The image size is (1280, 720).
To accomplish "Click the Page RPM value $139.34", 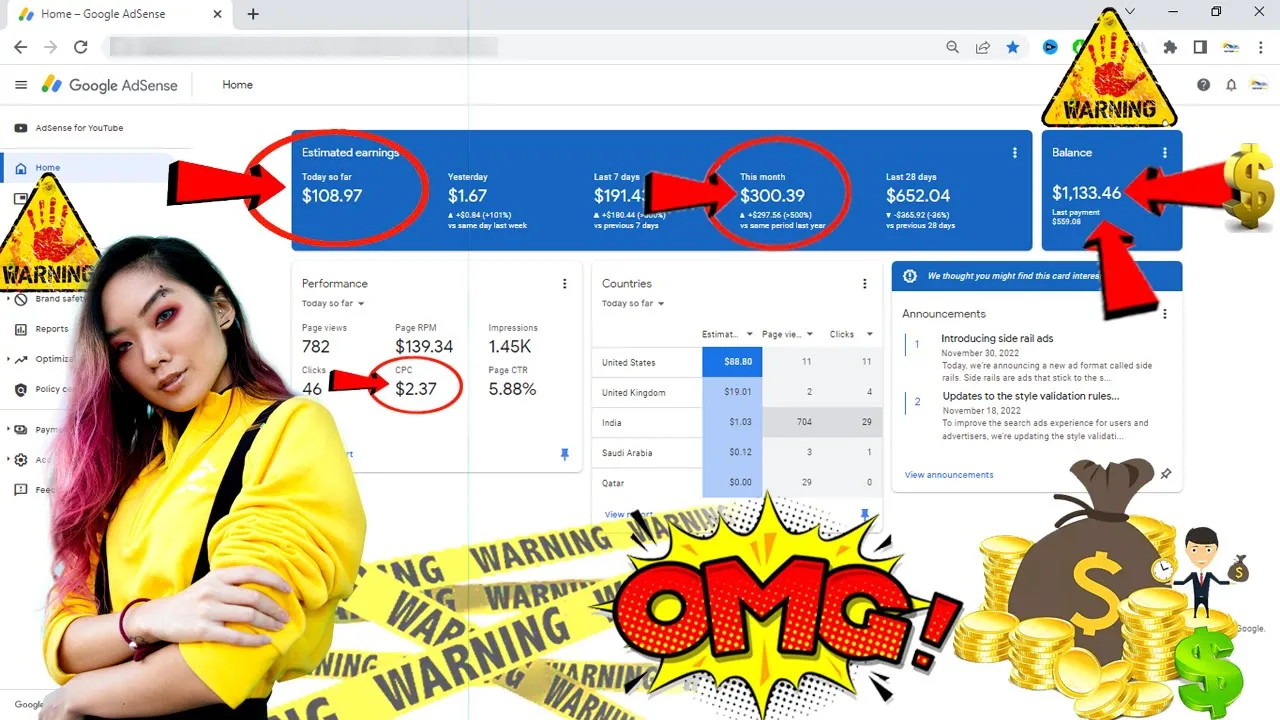I will 424,346.
